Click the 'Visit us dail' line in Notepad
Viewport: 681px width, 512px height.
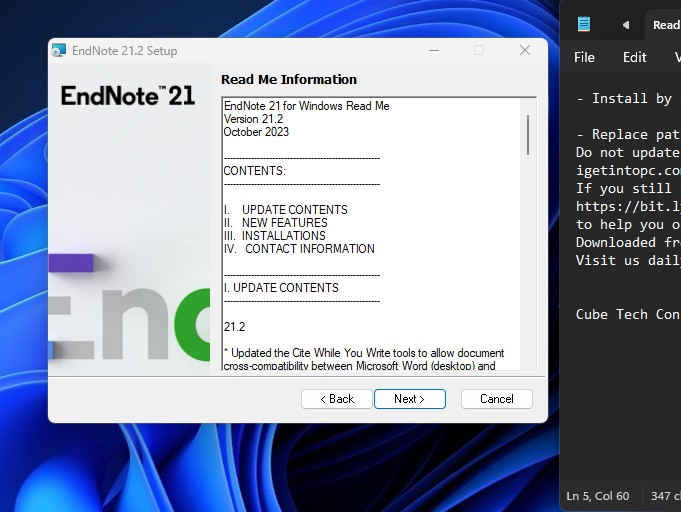pos(628,261)
